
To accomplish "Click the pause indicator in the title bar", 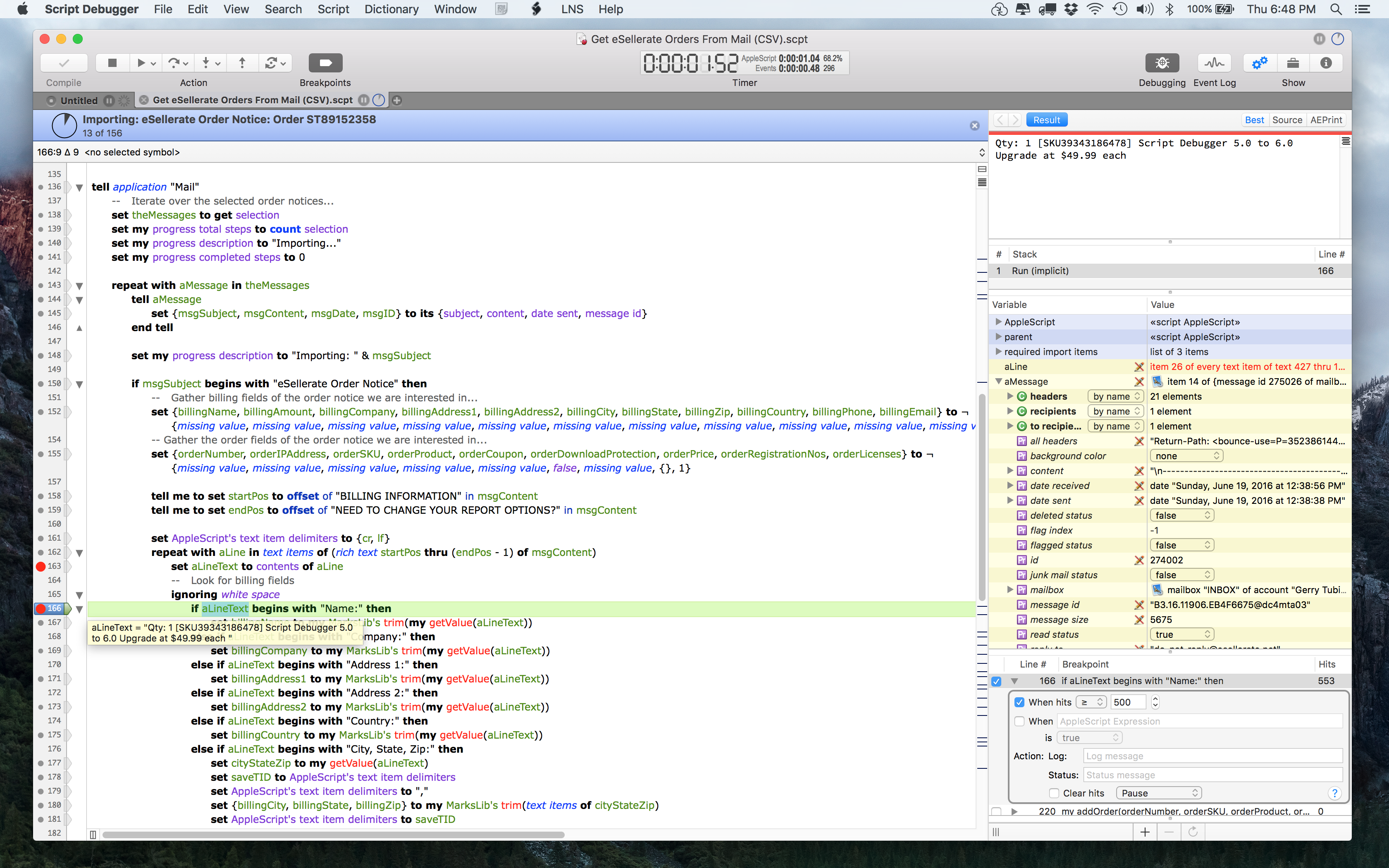I will [1319, 38].
